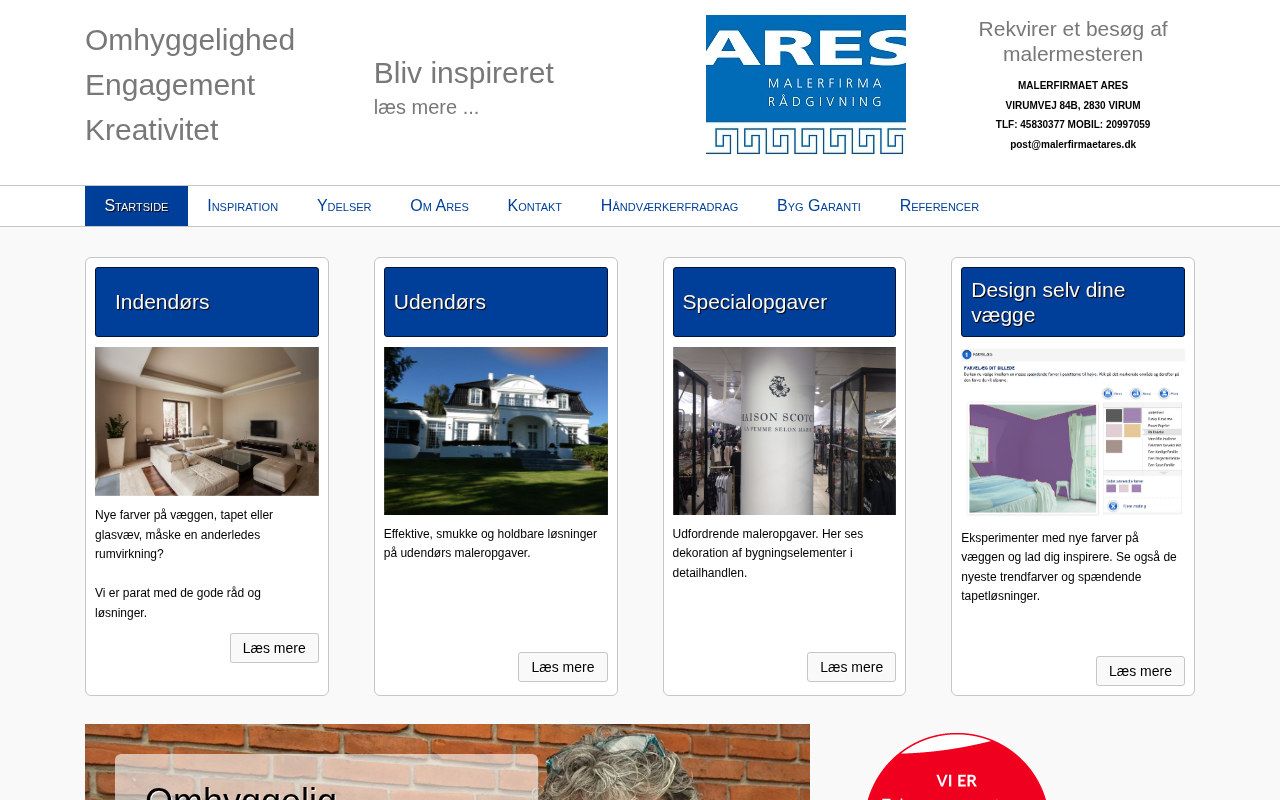Open the Kontakt page
1280x800 pixels.
coord(535,206)
